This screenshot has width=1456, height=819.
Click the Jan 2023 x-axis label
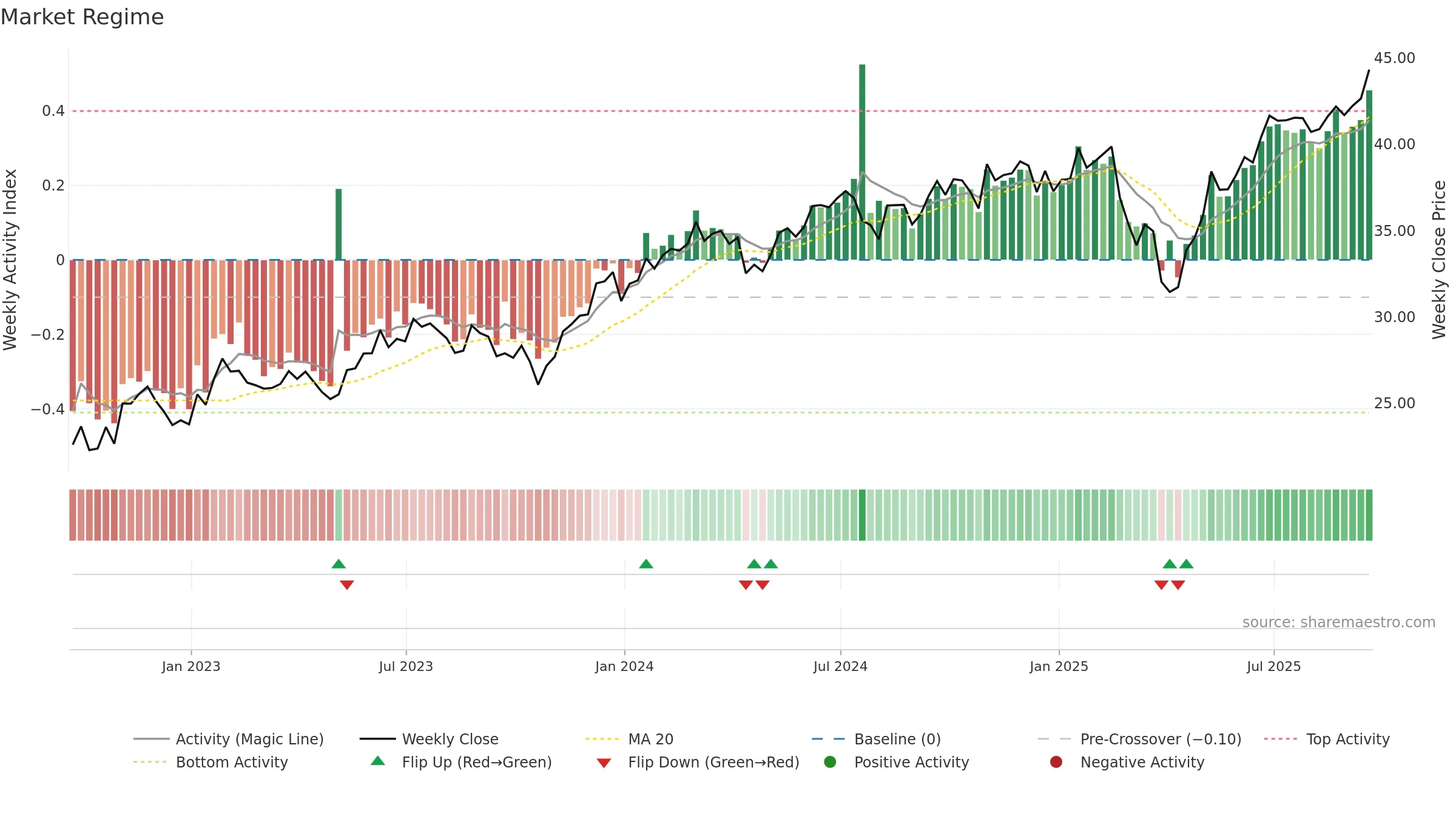point(191,666)
